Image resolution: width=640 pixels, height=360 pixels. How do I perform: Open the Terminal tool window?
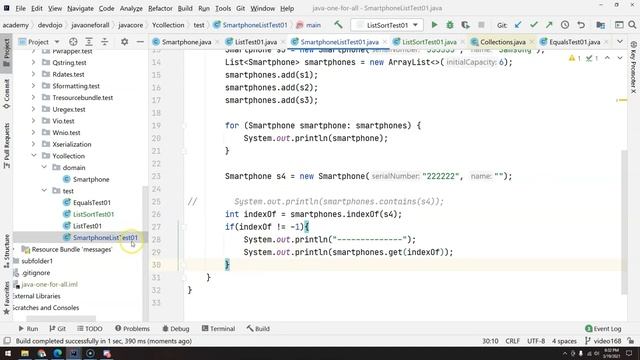218,328
